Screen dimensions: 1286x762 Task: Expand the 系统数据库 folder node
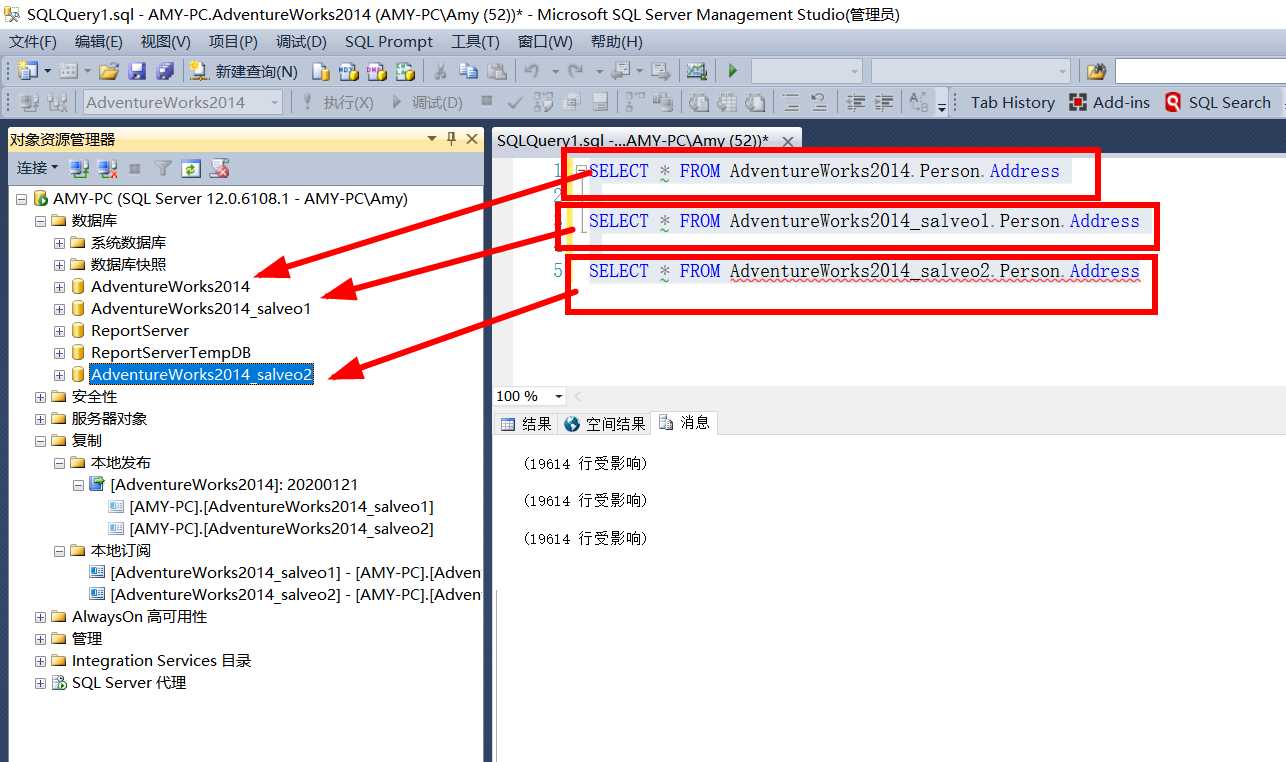click(x=59, y=243)
